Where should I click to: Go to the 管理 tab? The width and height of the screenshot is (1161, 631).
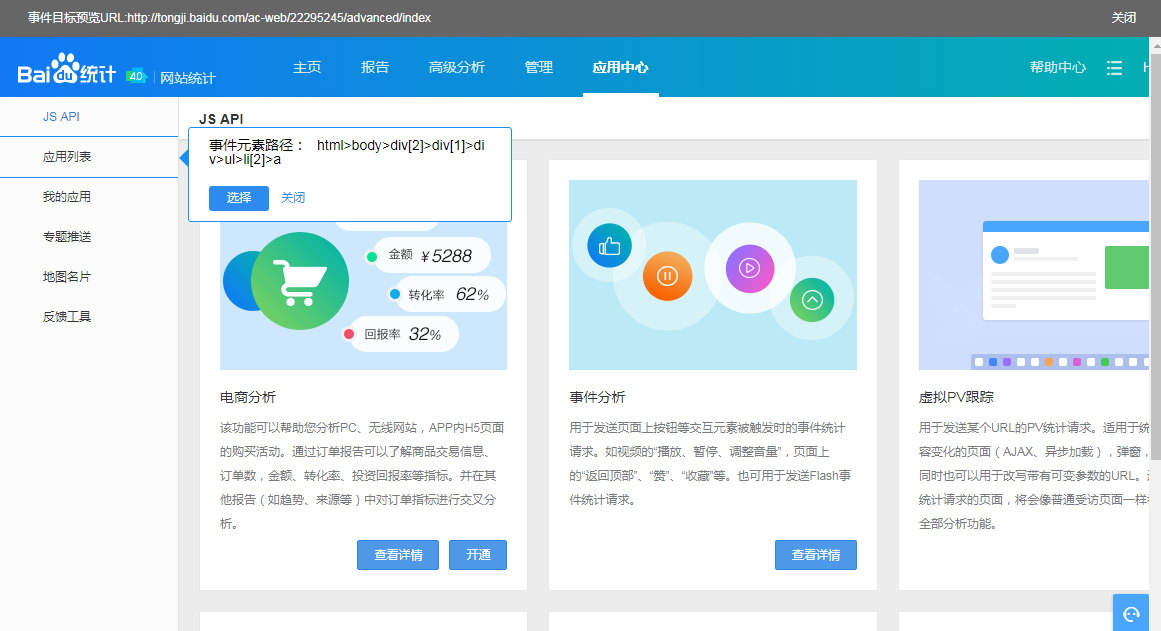(x=538, y=68)
